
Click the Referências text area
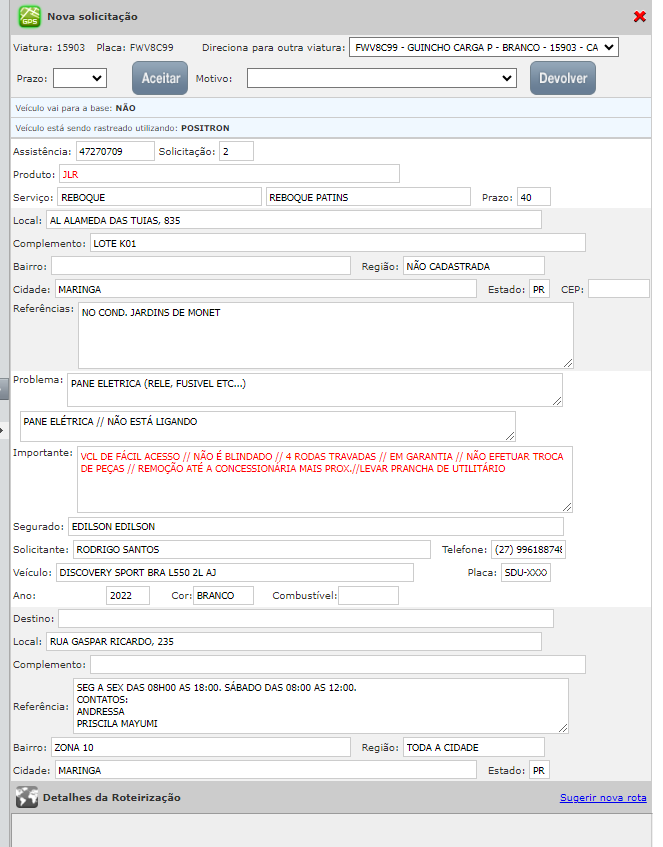326,335
